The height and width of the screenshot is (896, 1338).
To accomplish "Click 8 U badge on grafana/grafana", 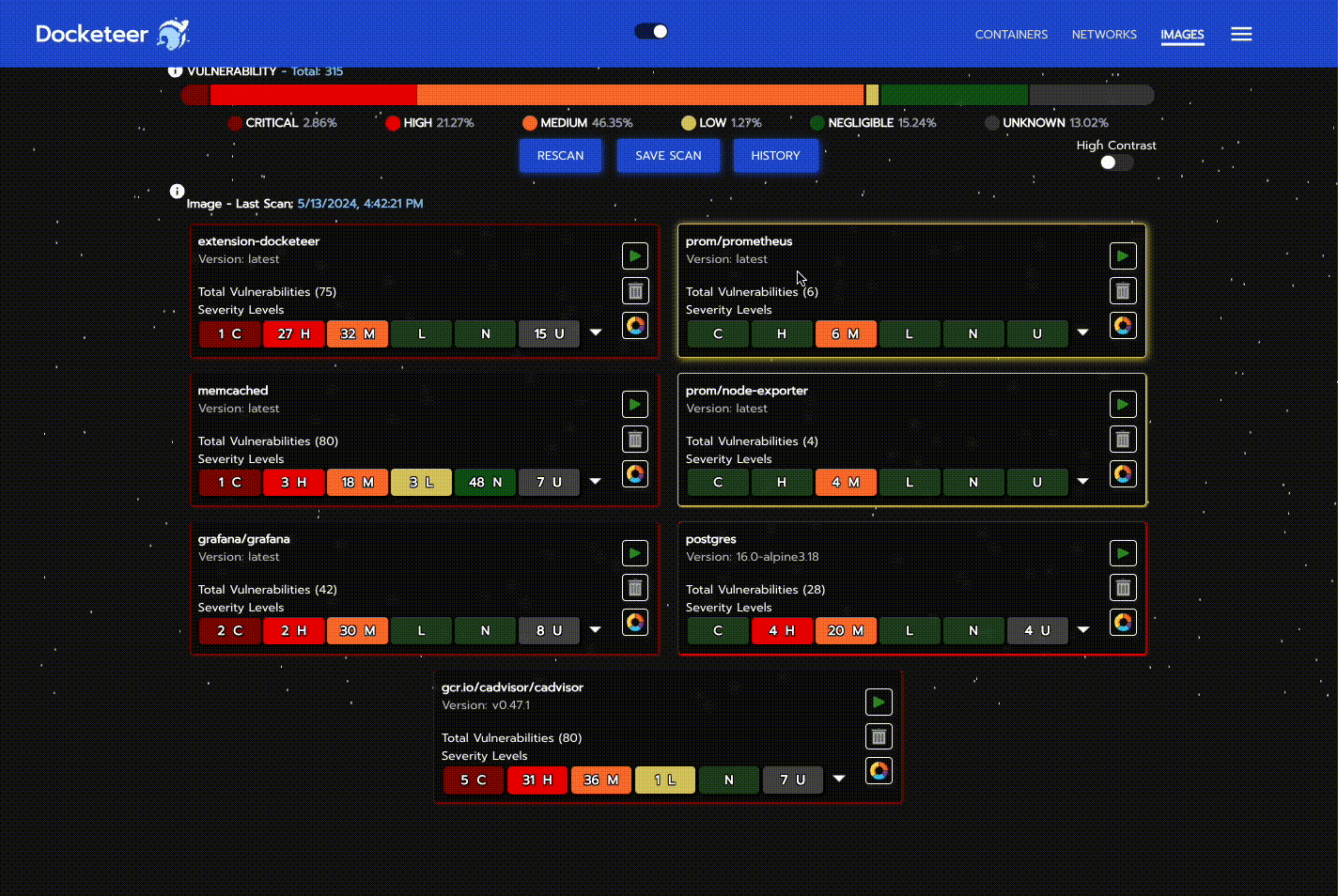I will 549,631.
